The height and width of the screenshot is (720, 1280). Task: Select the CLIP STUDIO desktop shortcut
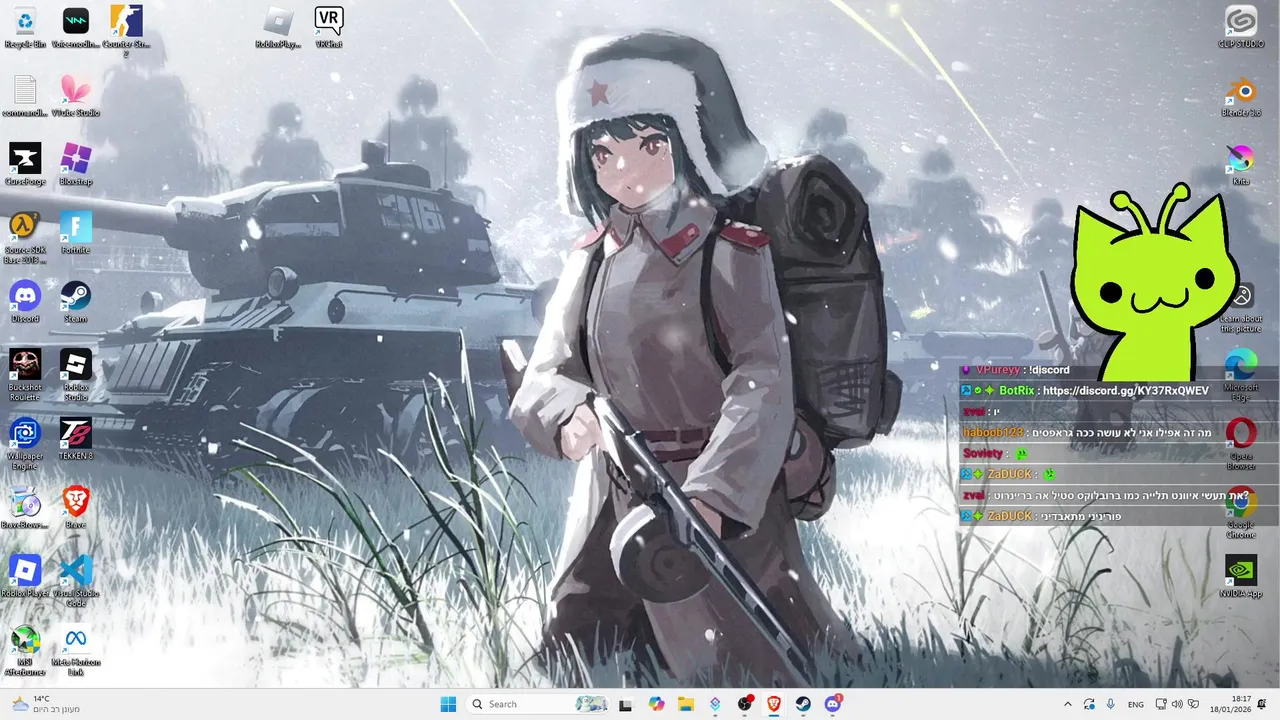(x=1241, y=28)
